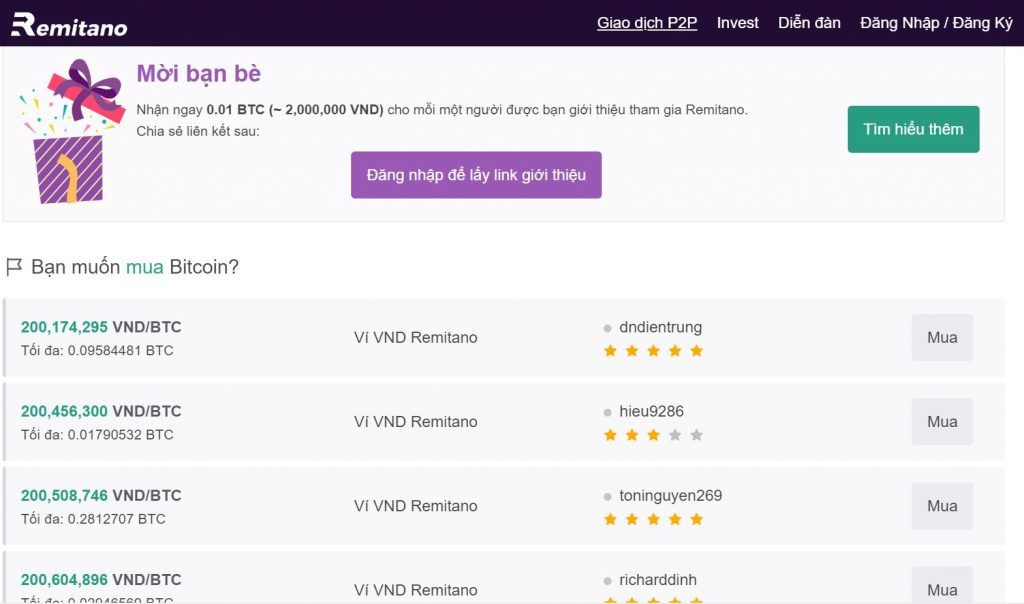Open seller dndientrung's profile
1024x604 pixels.
click(x=660, y=327)
